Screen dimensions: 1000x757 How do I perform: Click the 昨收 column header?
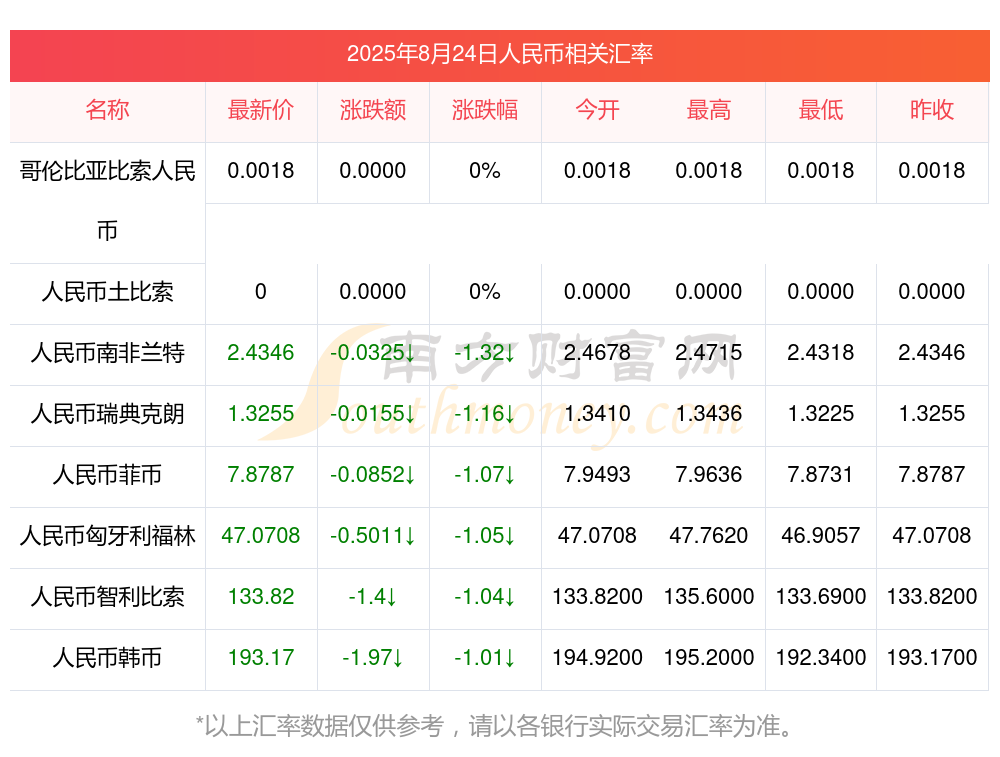pyautogui.click(x=932, y=110)
